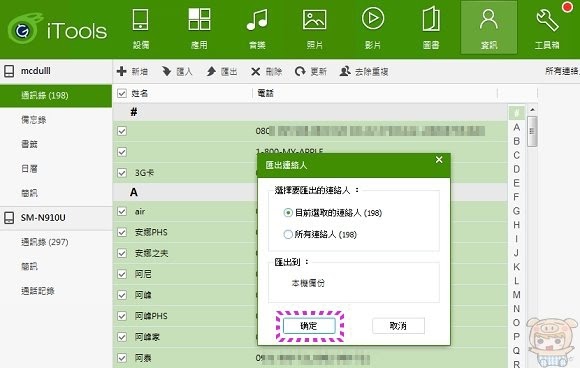The height and width of the screenshot is (368, 580).
Task: Open the 圖書 (Books) section
Action: point(431,28)
